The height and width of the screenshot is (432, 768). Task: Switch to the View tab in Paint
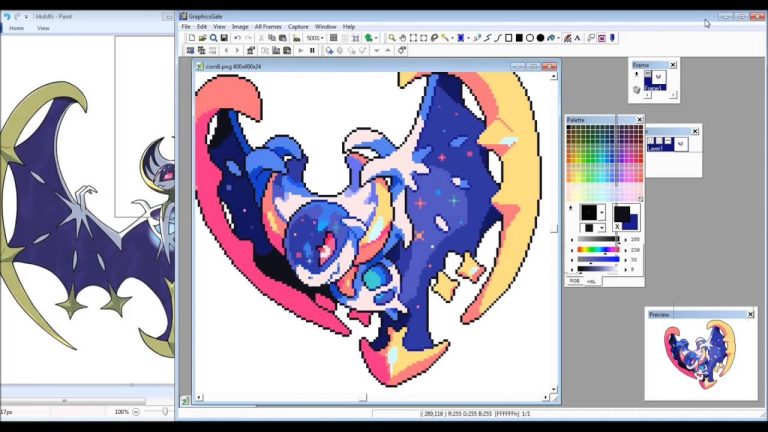pos(43,28)
